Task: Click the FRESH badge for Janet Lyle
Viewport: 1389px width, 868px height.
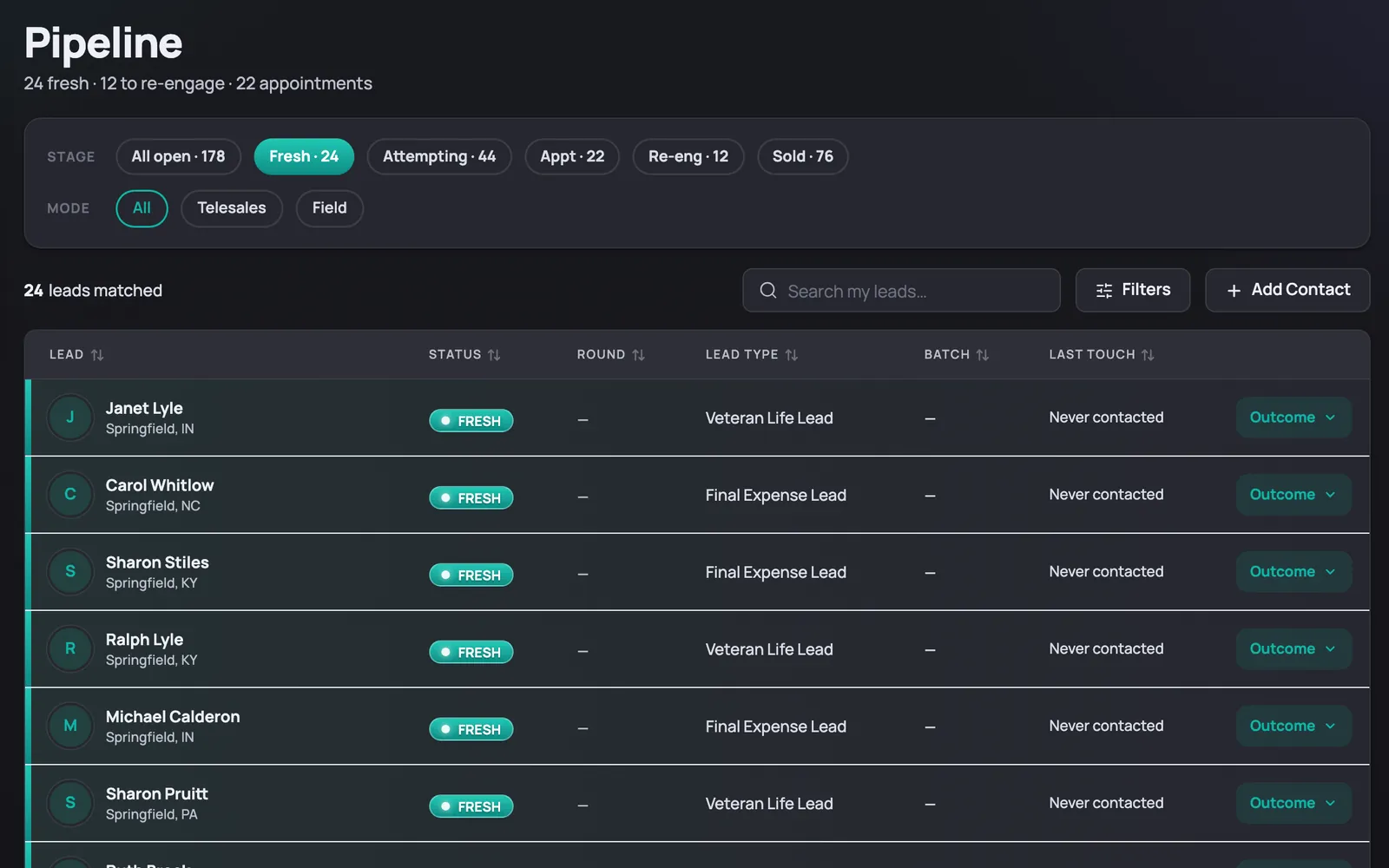Action: (471, 421)
